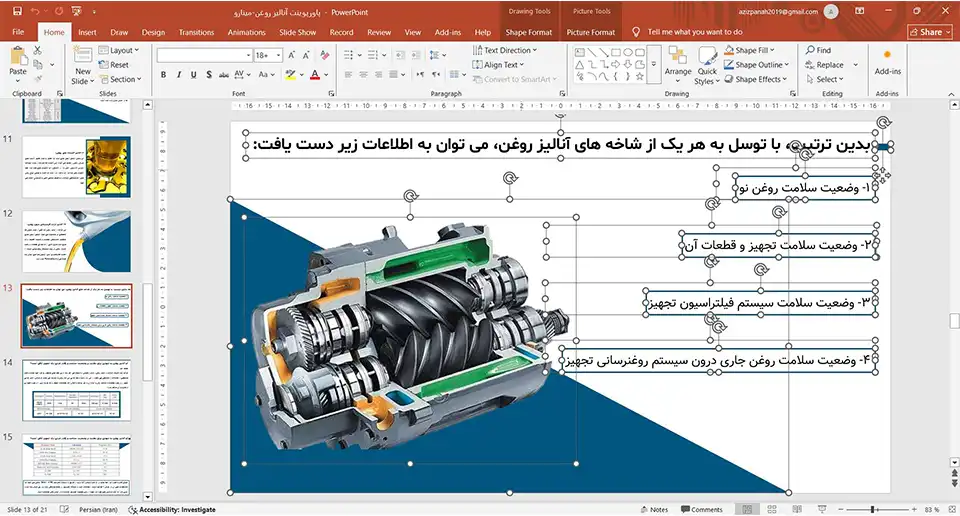Click Ribbon Display Options icon
The height and width of the screenshot is (516, 960).
pyautogui.click(x=860, y=11)
